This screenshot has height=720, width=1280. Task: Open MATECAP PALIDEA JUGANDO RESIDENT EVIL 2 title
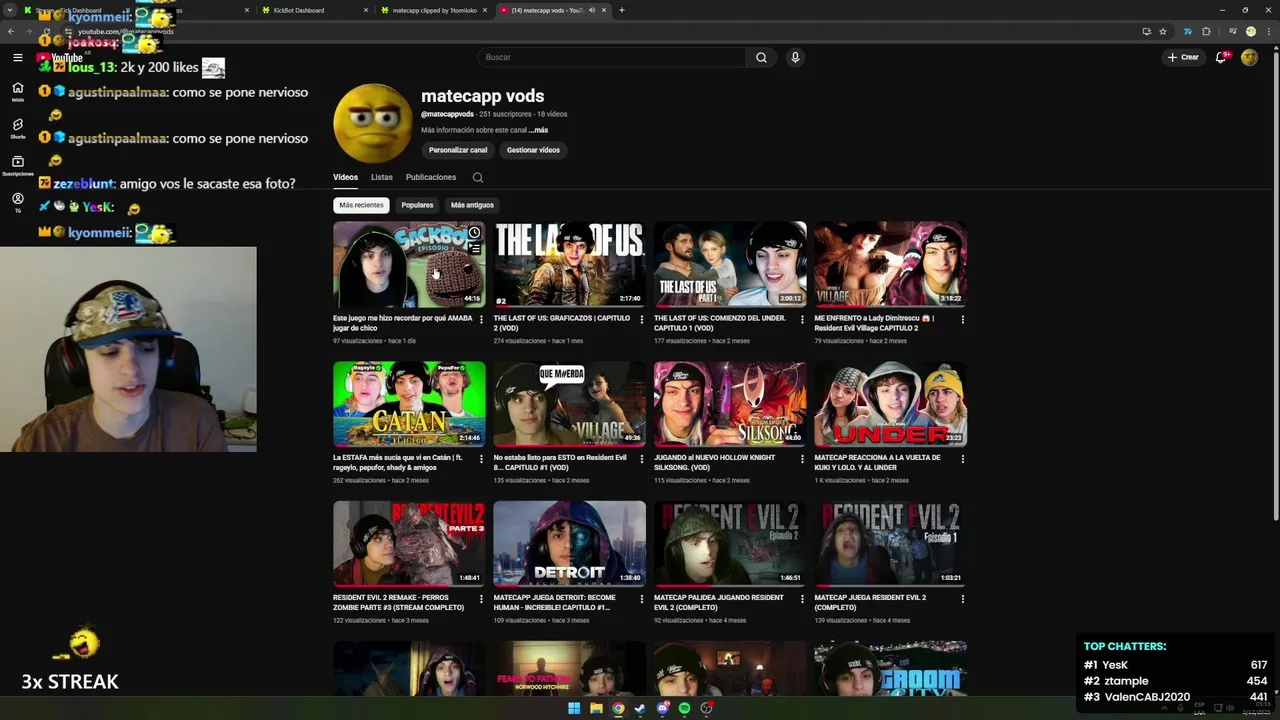[x=719, y=602]
